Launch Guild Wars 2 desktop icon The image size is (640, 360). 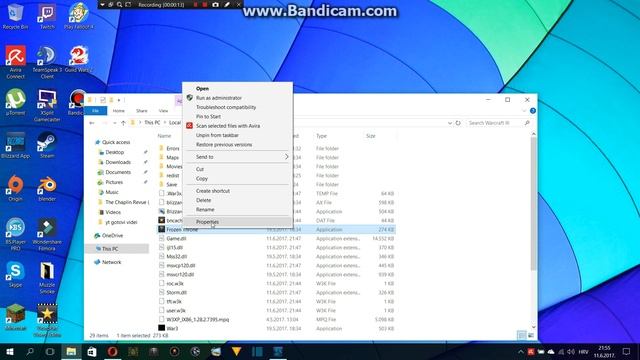point(78,59)
